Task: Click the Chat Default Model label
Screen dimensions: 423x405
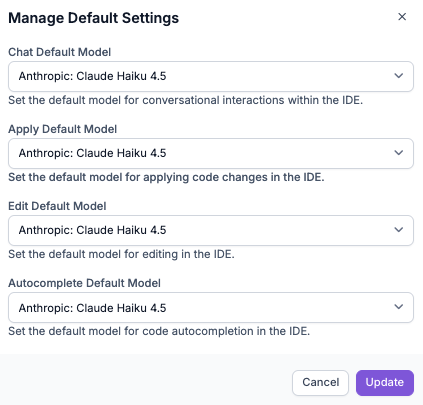Action: click(60, 52)
